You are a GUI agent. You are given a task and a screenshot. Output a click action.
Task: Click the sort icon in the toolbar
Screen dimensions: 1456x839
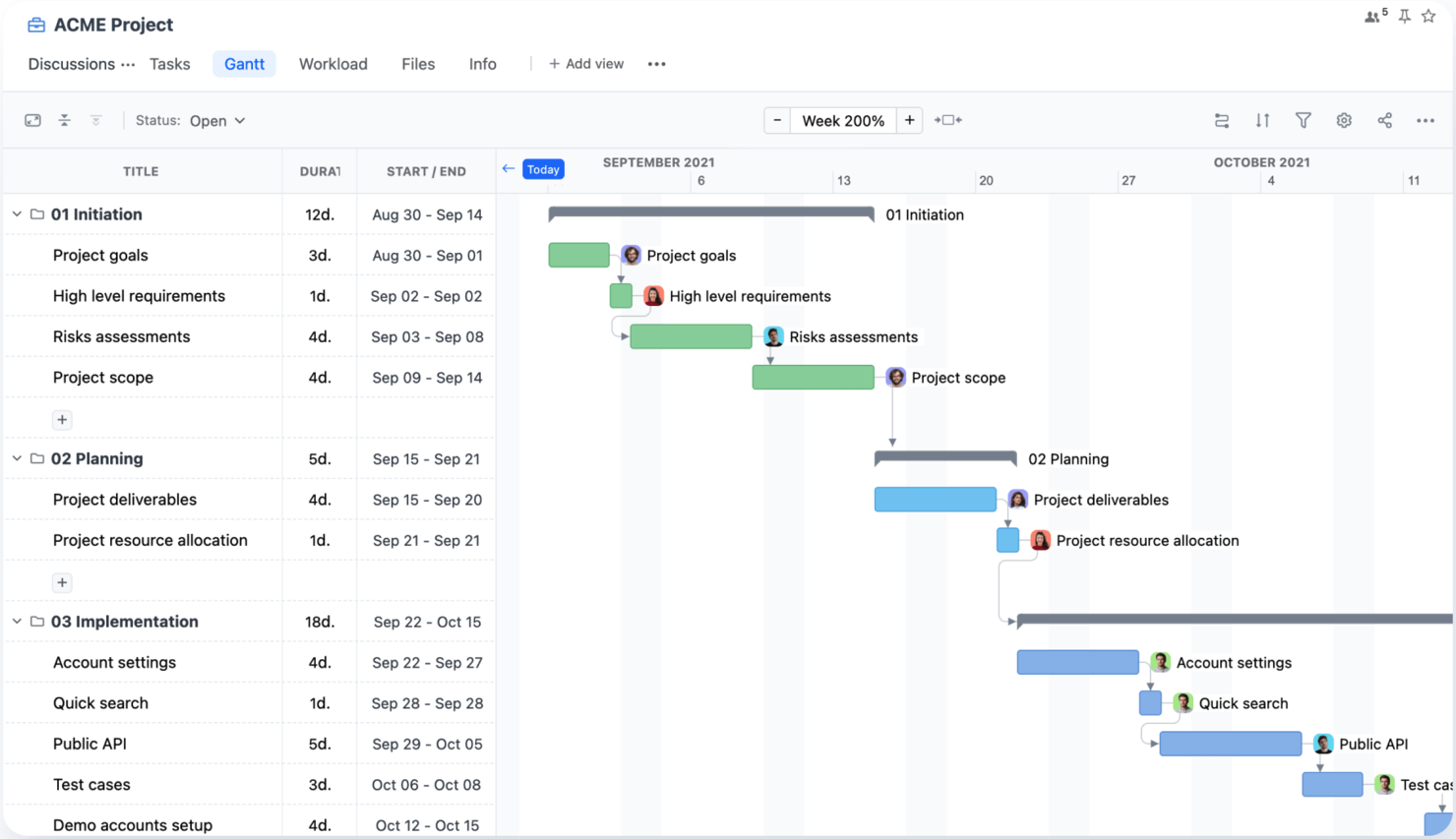tap(1262, 119)
